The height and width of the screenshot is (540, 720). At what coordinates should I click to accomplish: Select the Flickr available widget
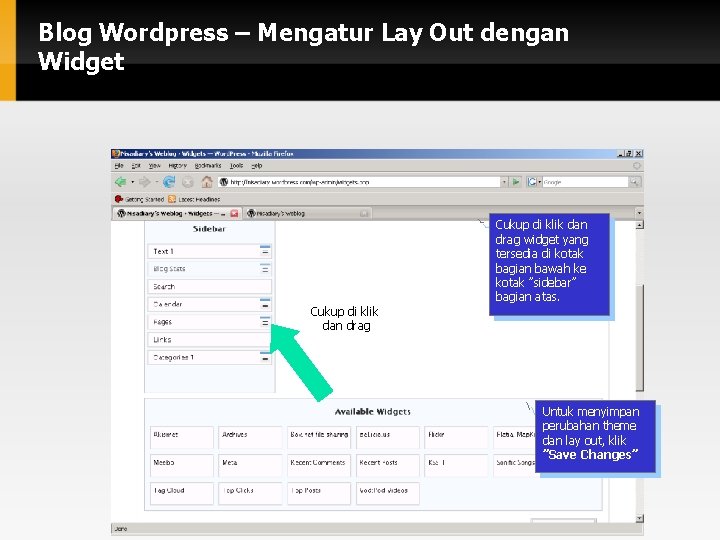(x=456, y=437)
